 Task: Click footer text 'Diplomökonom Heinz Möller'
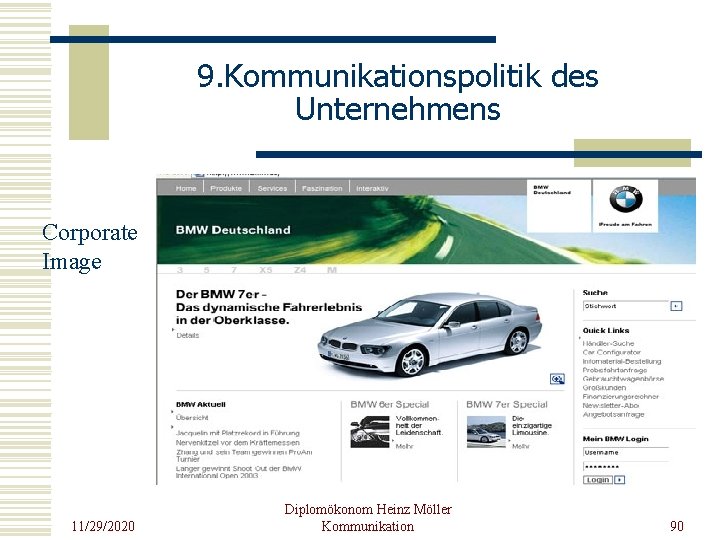368,509
